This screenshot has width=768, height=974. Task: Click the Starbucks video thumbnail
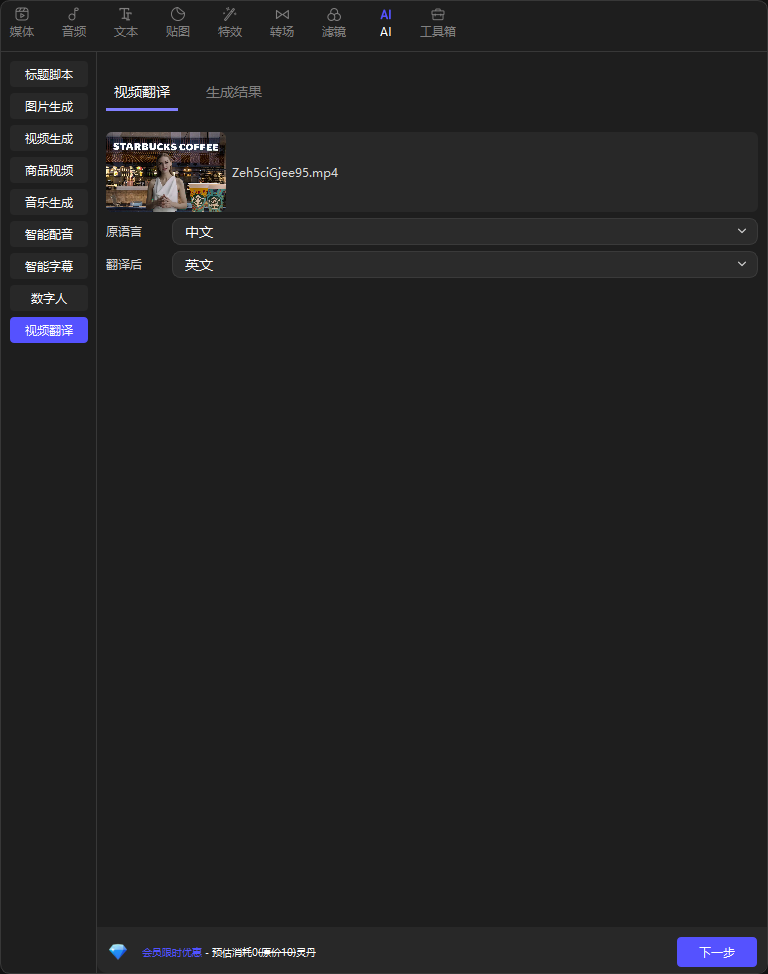(x=166, y=172)
